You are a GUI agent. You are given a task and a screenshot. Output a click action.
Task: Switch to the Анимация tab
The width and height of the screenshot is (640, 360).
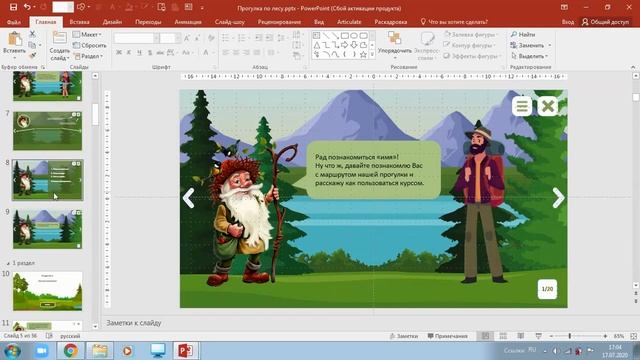(x=188, y=22)
